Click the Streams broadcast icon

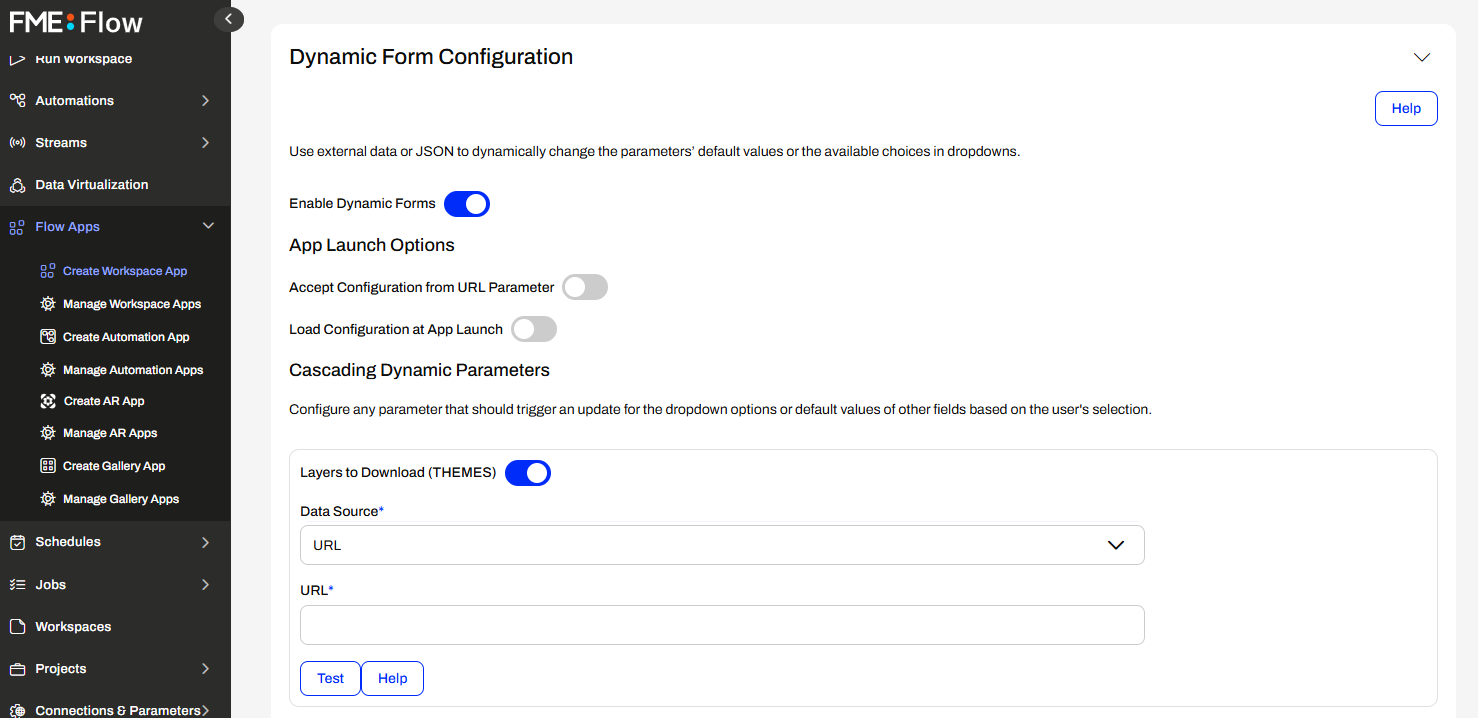(x=17, y=143)
